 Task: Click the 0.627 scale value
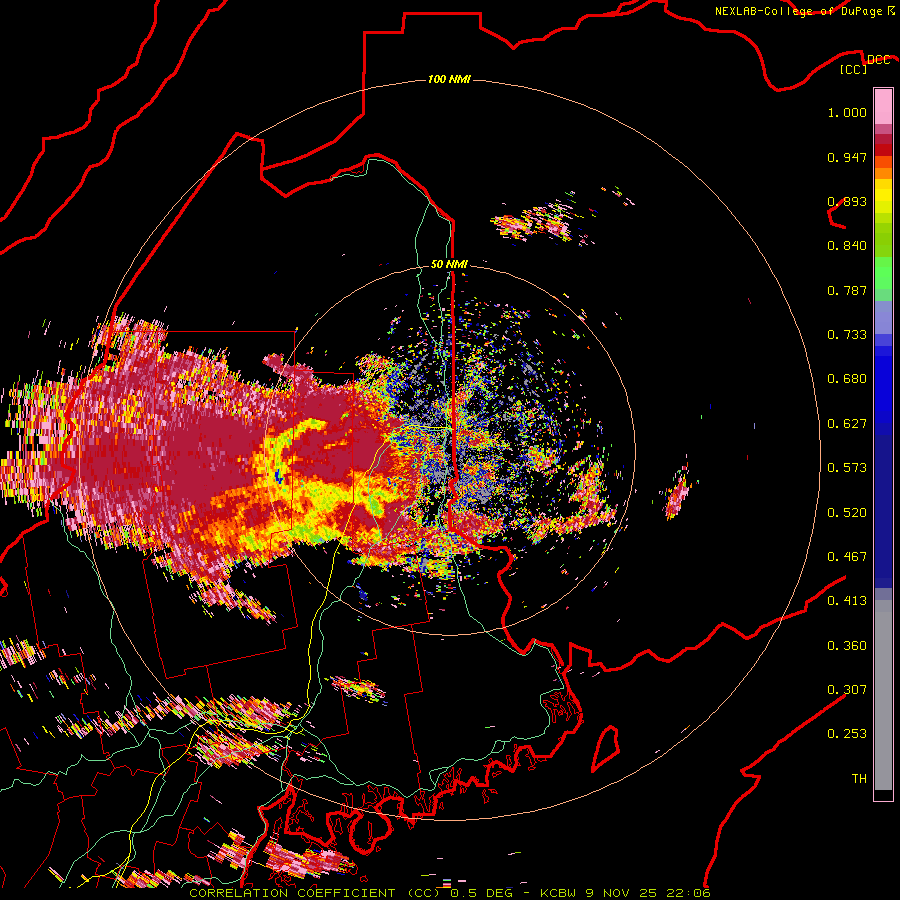847,424
